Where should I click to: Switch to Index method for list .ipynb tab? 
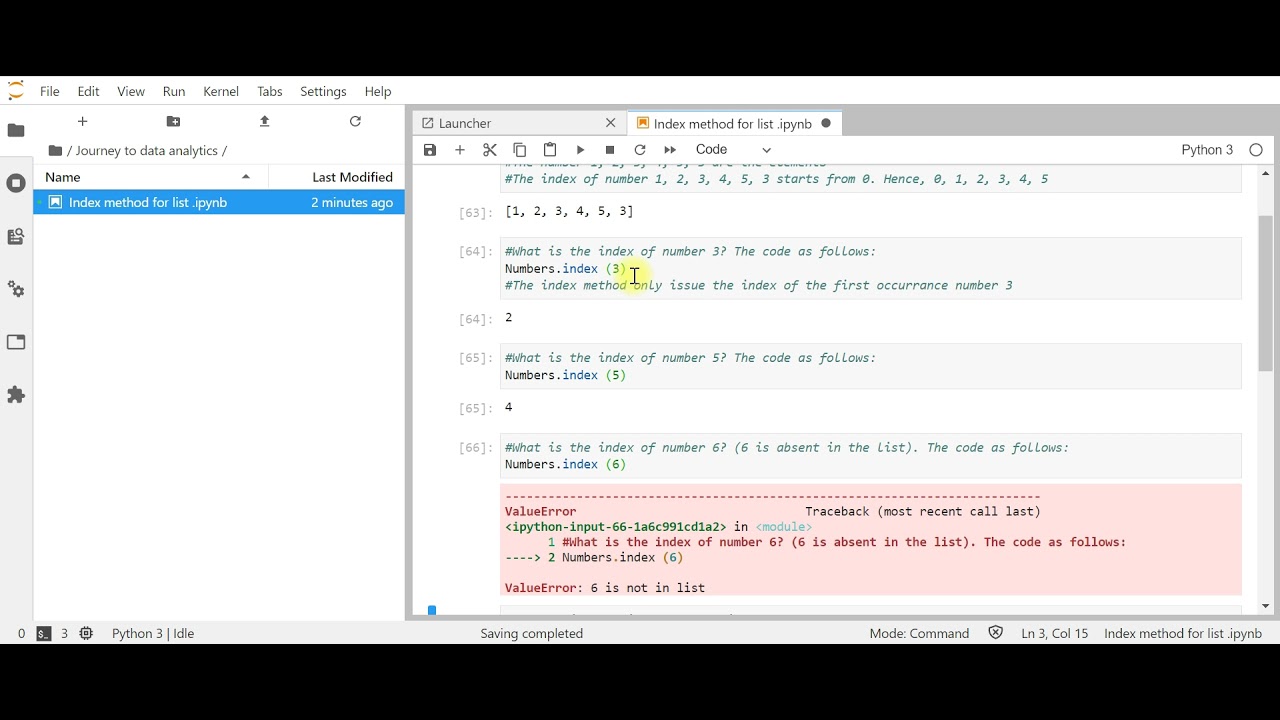(x=734, y=123)
